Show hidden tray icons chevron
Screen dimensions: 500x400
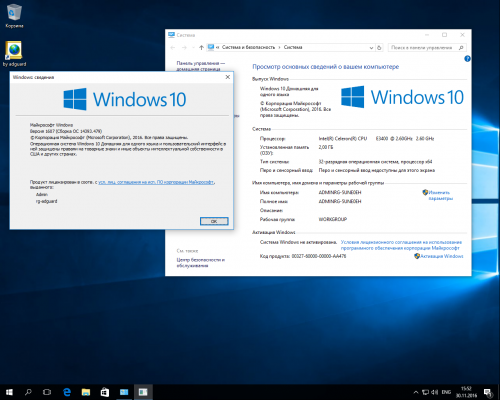[x=416, y=392]
